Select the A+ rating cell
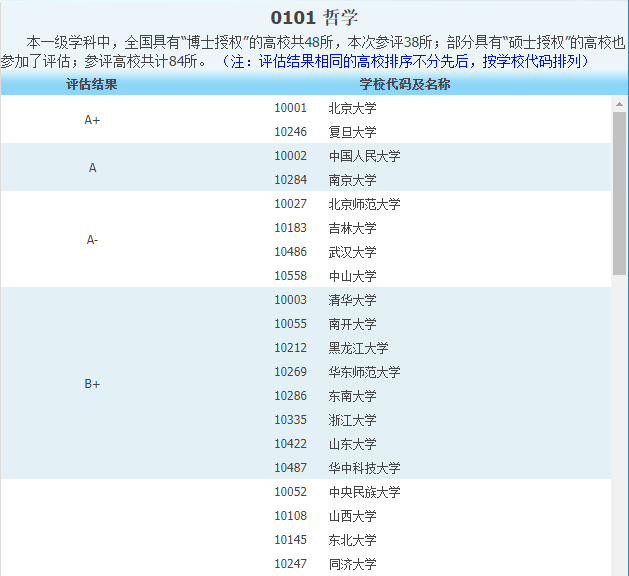The width and height of the screenshot is (629, 576). pyautogui.click(x=92, y=120)
